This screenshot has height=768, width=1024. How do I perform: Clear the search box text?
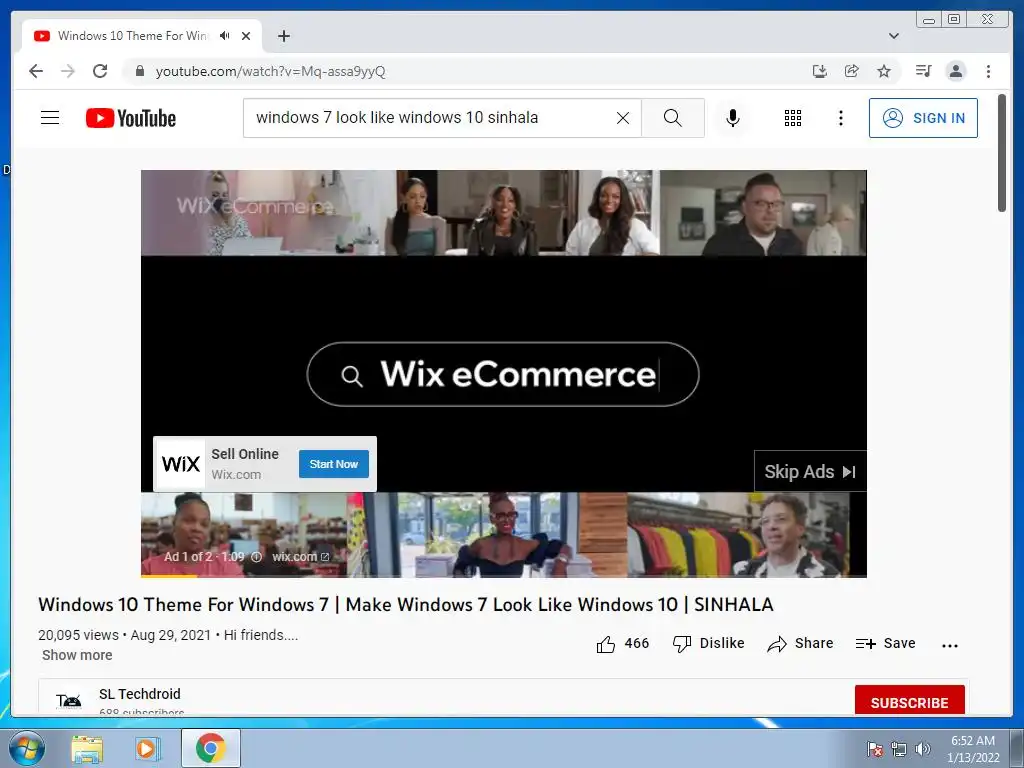pyautogui.click(x=623, y=118)
